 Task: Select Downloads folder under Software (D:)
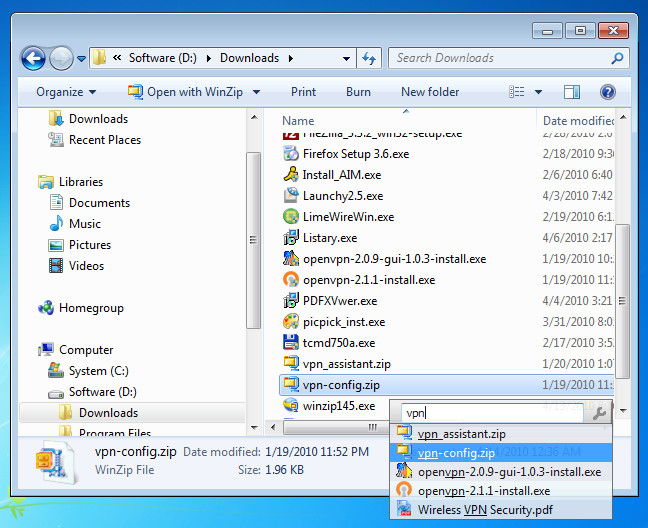(x=132, y=413)
